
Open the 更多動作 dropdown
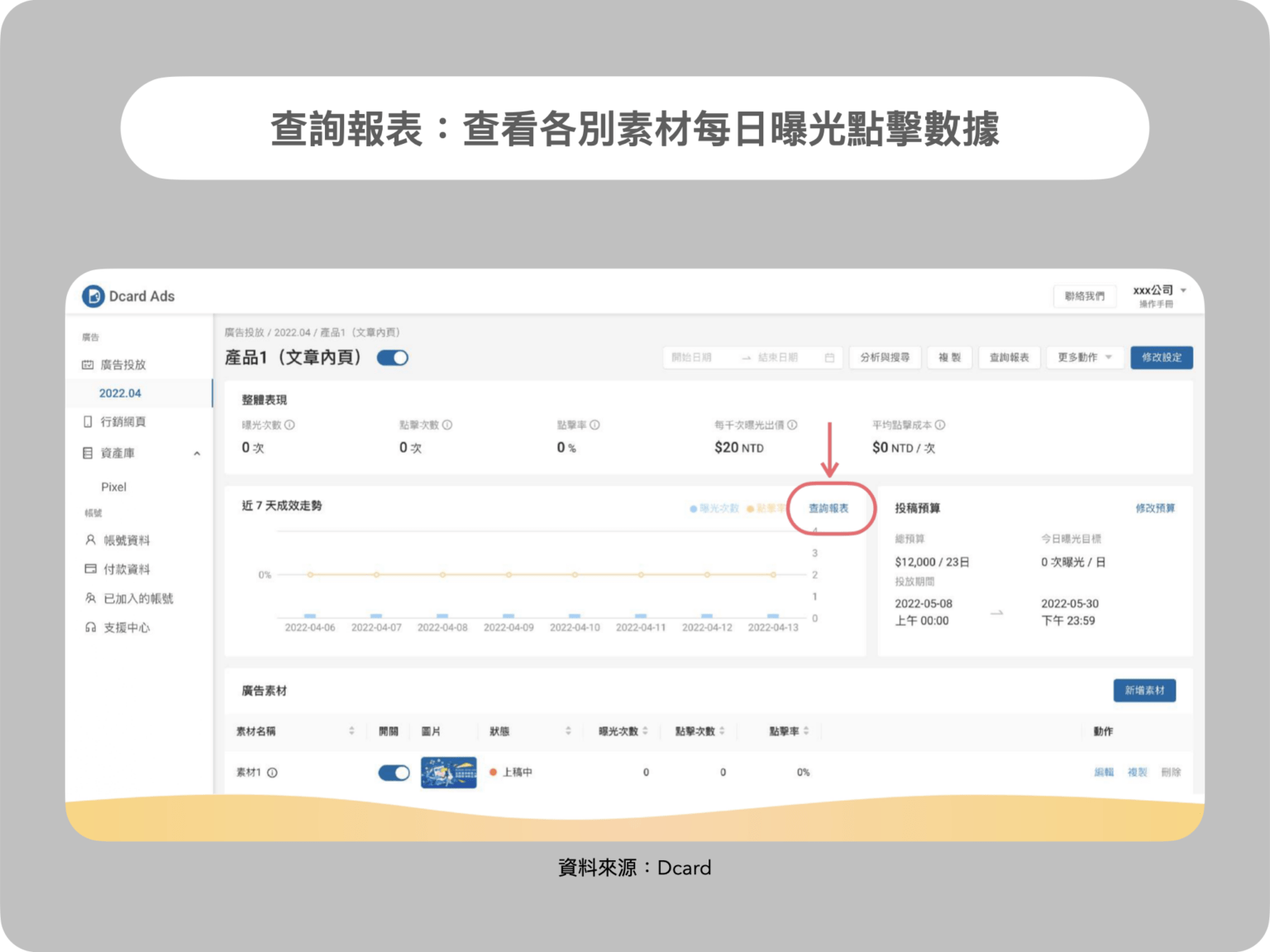coord(1083,357)
